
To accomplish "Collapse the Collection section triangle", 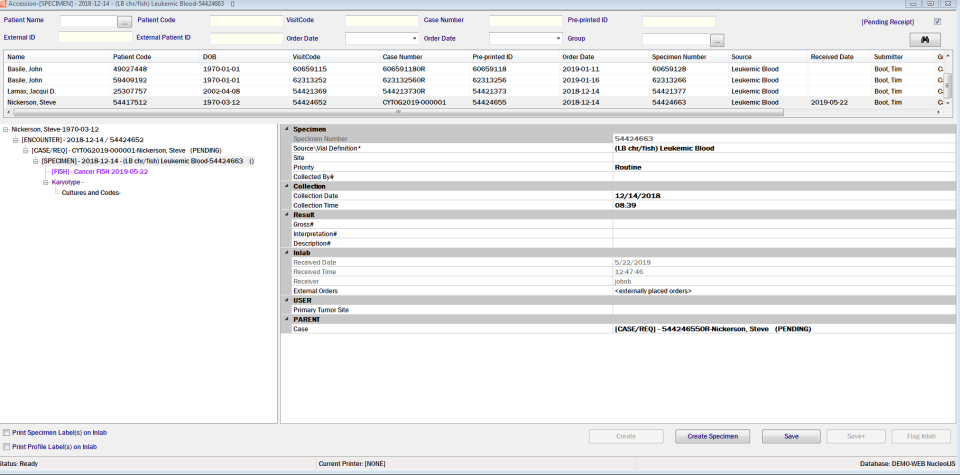I will click(x=286, y=186).
